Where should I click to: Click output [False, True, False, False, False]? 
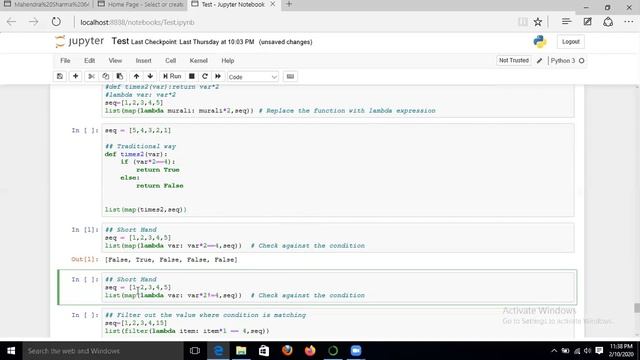click(x=171, y=260)
